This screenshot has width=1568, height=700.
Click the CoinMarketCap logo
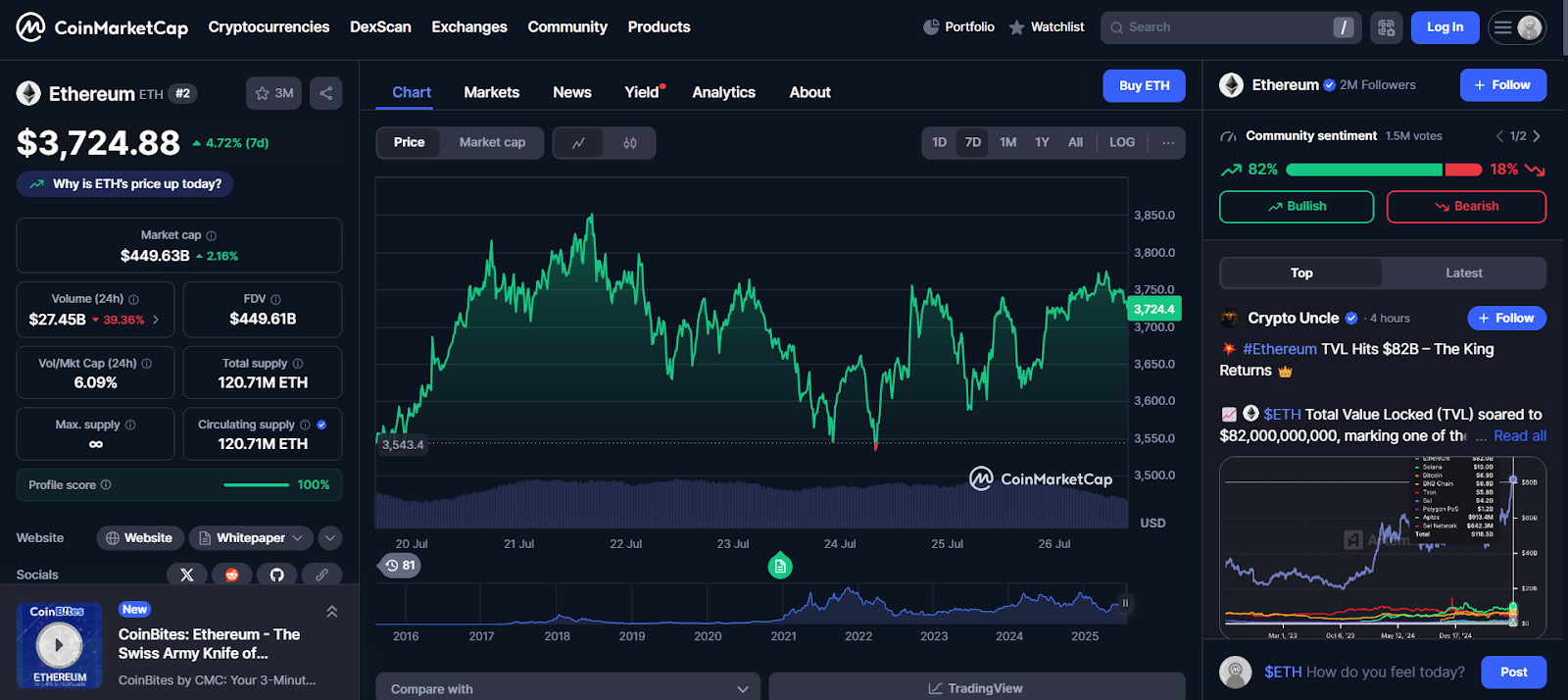pyautogui.click(x=102, y=27)
